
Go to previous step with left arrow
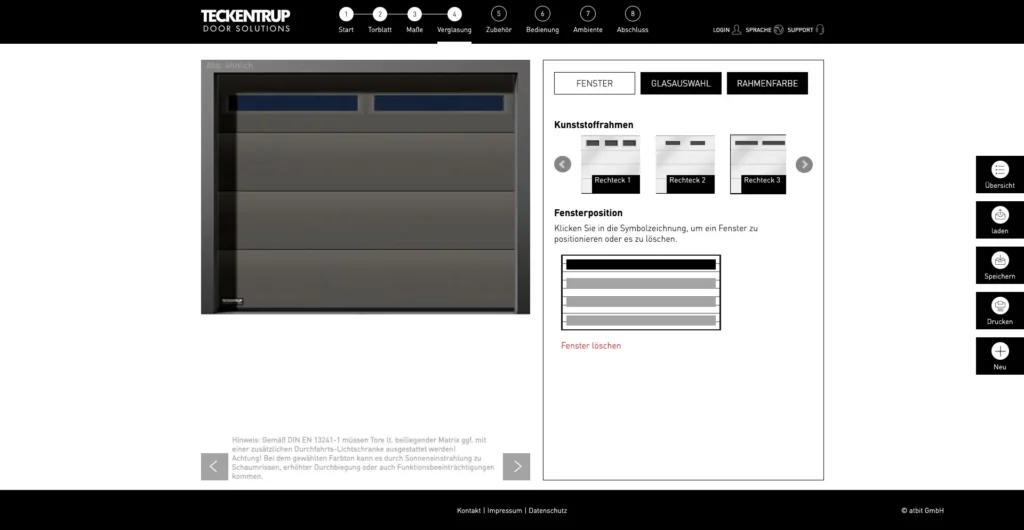point(214,466)
